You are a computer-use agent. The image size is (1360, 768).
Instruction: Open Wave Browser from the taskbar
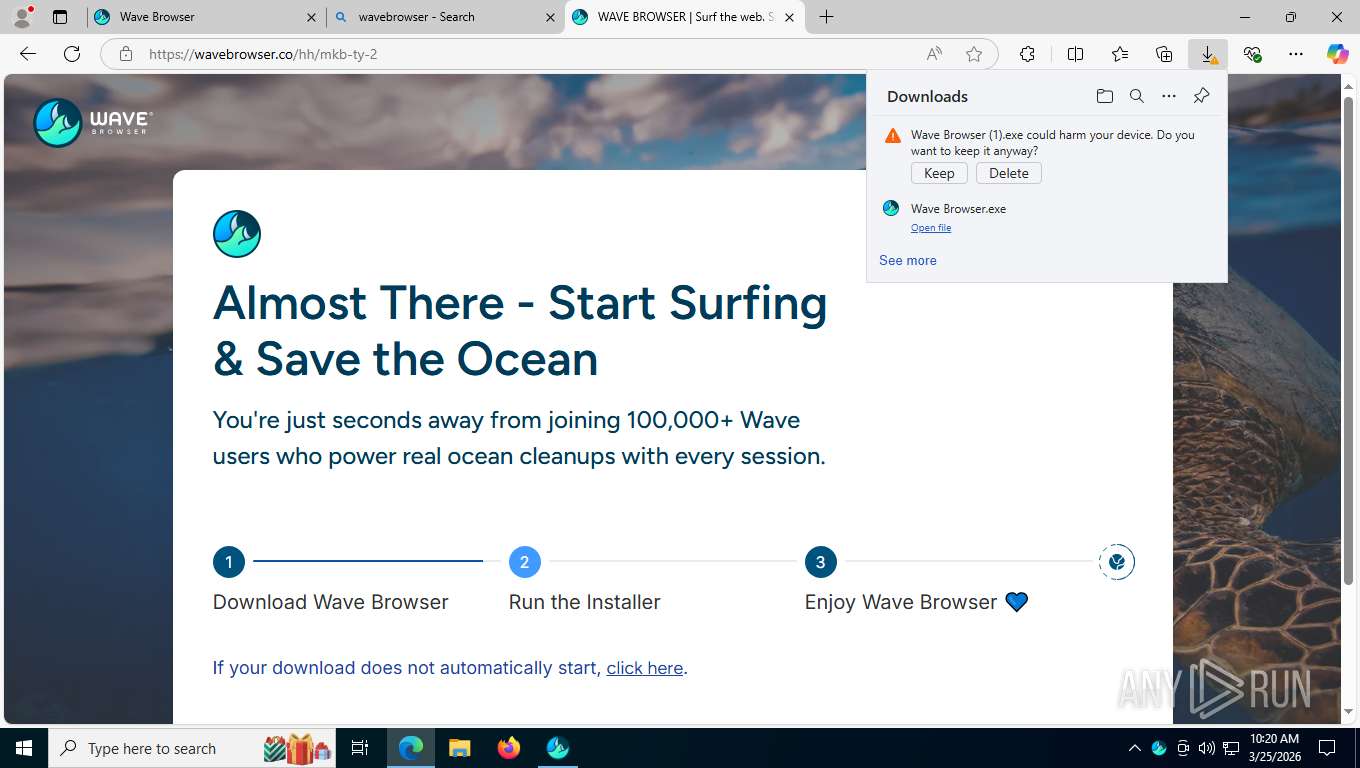pos(558,748)
